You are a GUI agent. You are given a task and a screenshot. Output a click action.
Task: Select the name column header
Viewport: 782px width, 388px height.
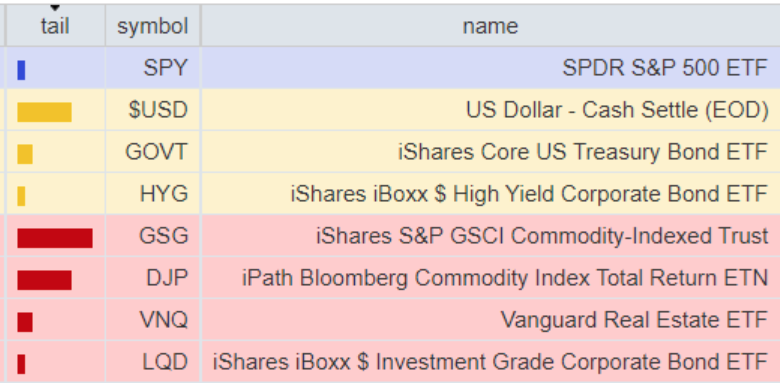[491, 25]
